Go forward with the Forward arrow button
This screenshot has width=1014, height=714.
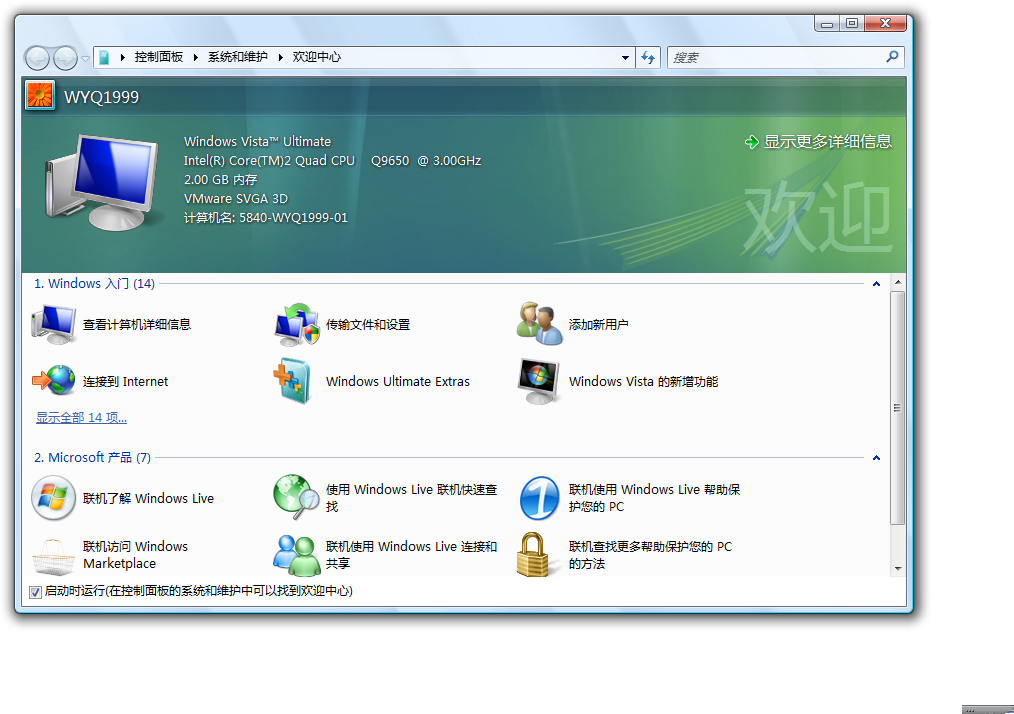(65, 58)
